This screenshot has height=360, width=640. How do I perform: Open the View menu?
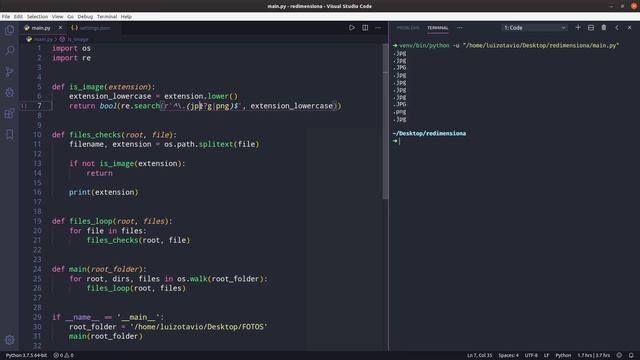point(58,17)
